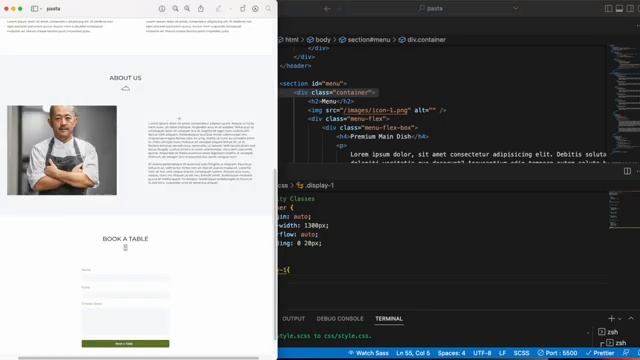Screen dimensions: 640x360
Task: Click the search icon in pasta toolbar
Action: (269, 9)
